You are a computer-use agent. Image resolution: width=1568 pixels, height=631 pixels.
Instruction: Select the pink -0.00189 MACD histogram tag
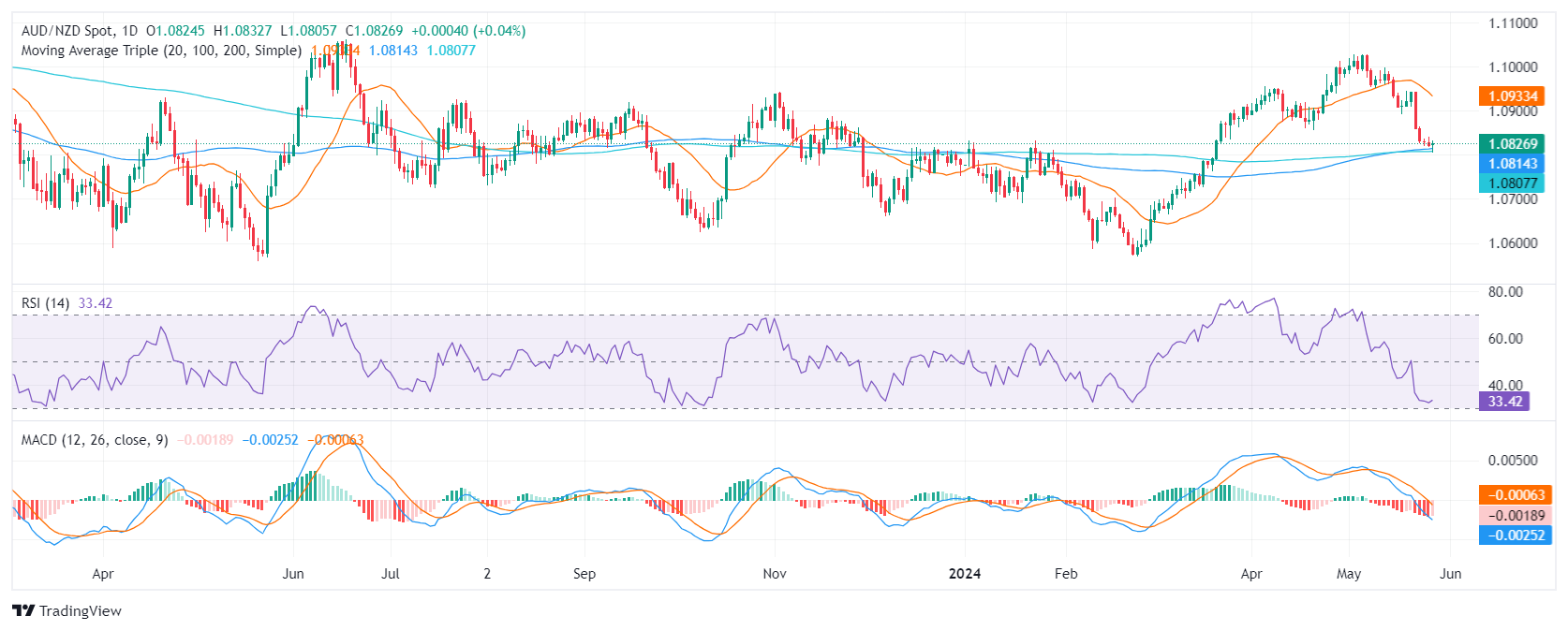tap(1515, 516)
